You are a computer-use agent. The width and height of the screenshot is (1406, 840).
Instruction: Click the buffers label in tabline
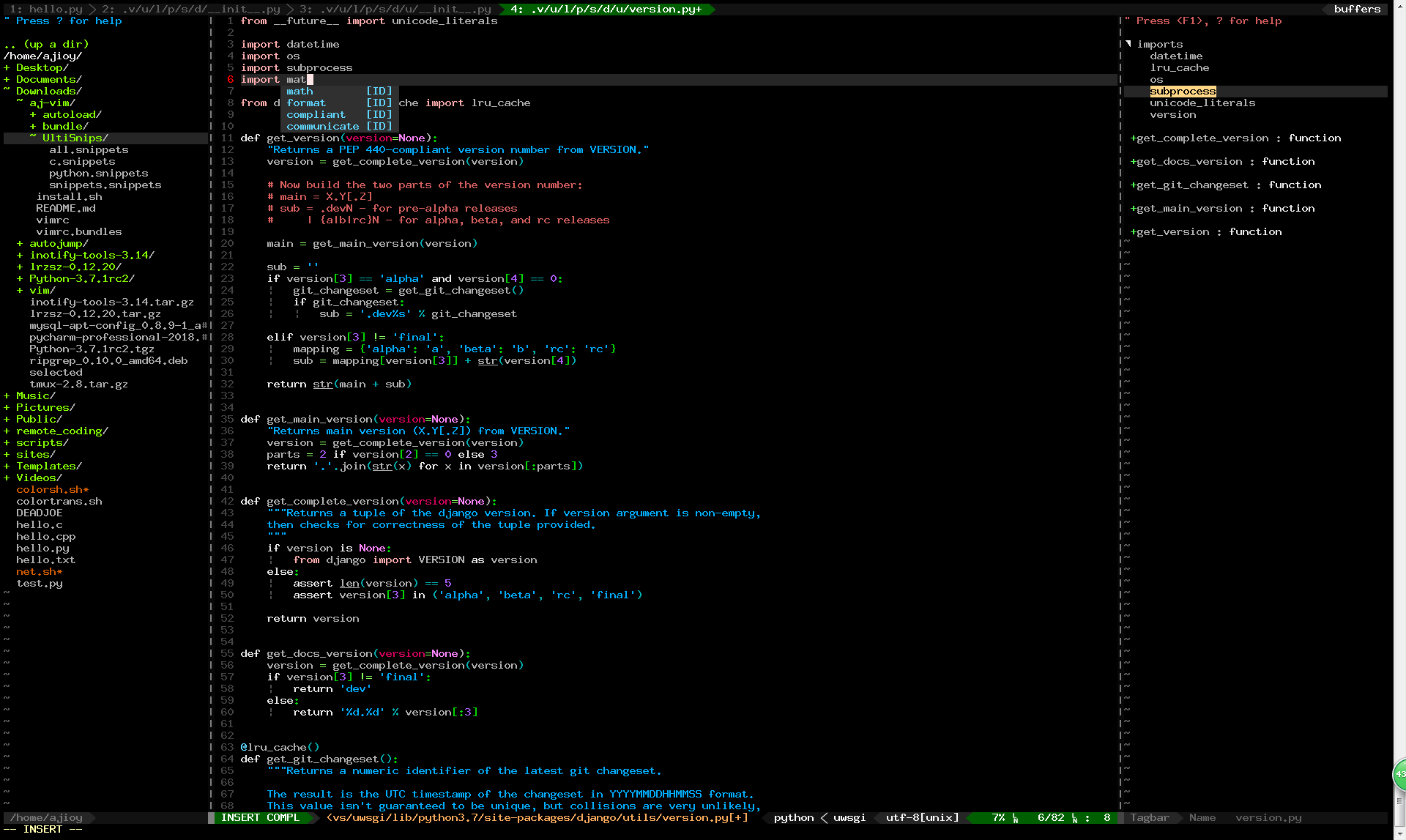tap(1356, 9)
